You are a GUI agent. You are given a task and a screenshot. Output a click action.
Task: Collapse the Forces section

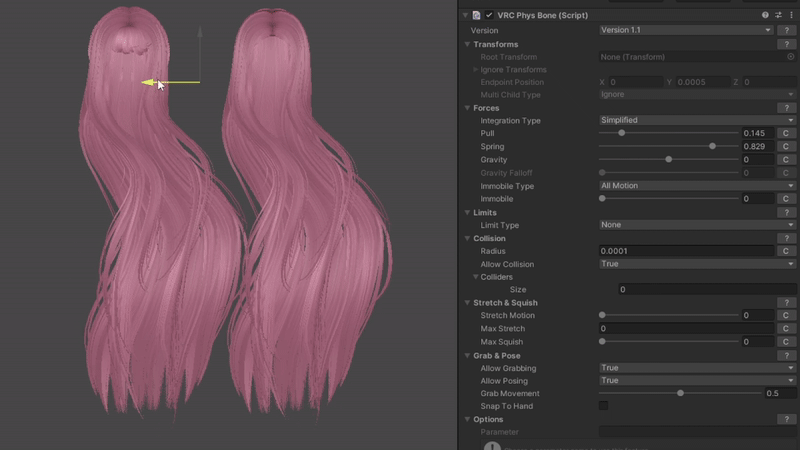point(467,108)
